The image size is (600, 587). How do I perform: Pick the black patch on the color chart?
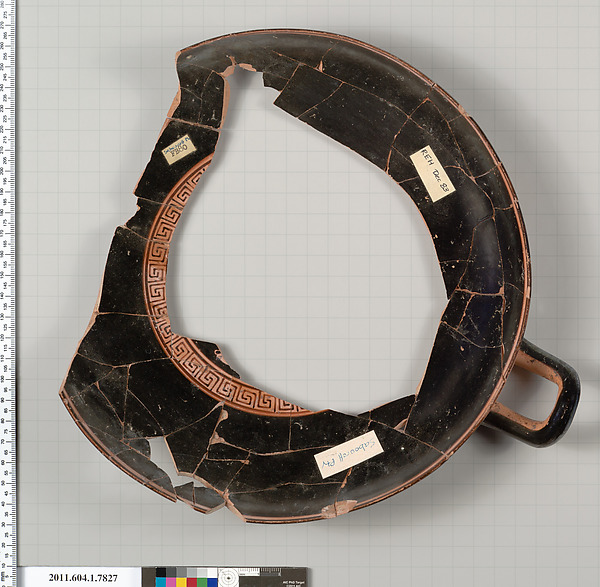161,572
